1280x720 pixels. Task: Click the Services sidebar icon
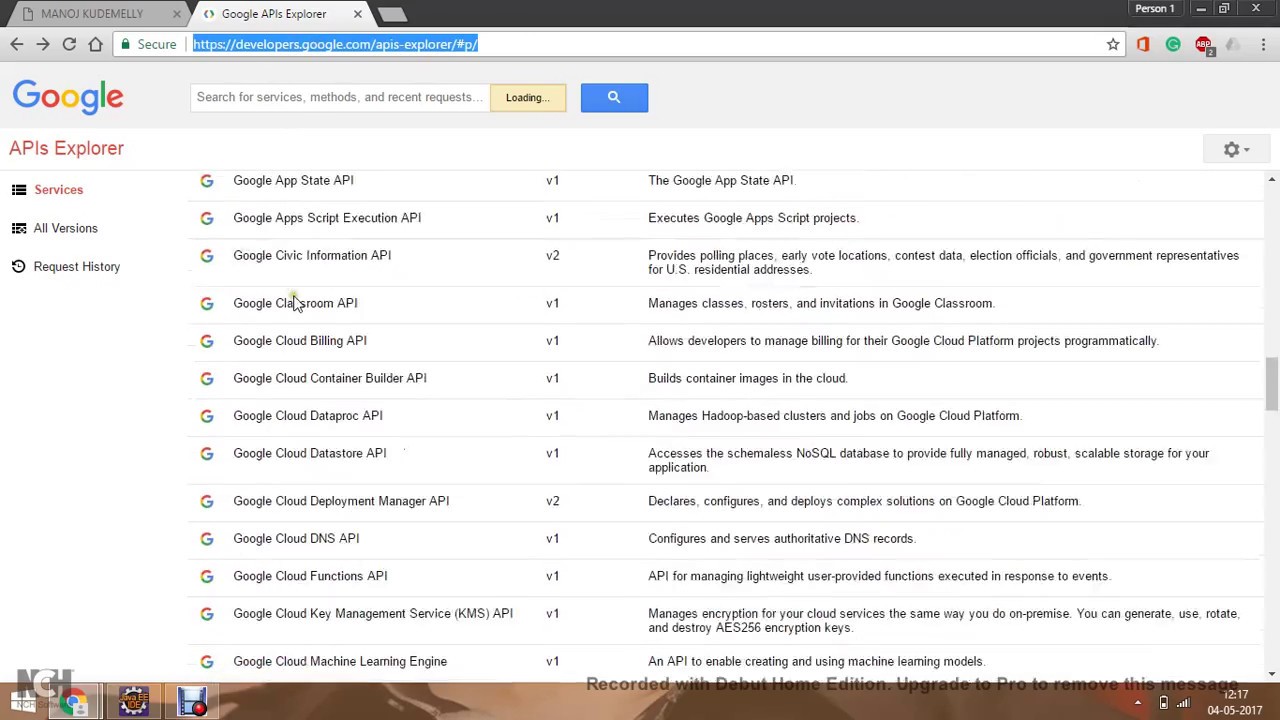[19, 190]
